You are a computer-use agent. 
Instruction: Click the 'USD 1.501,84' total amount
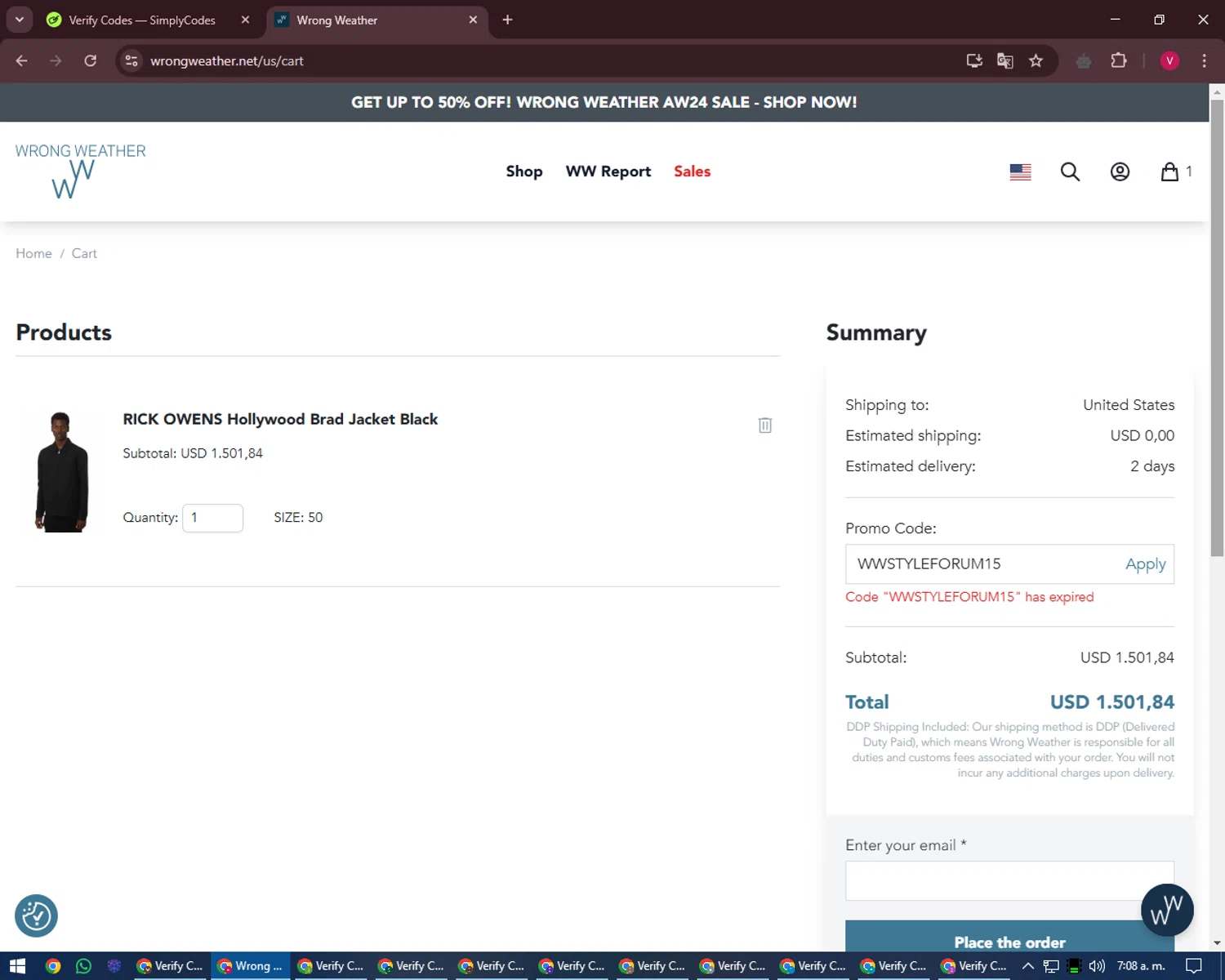1111,702
